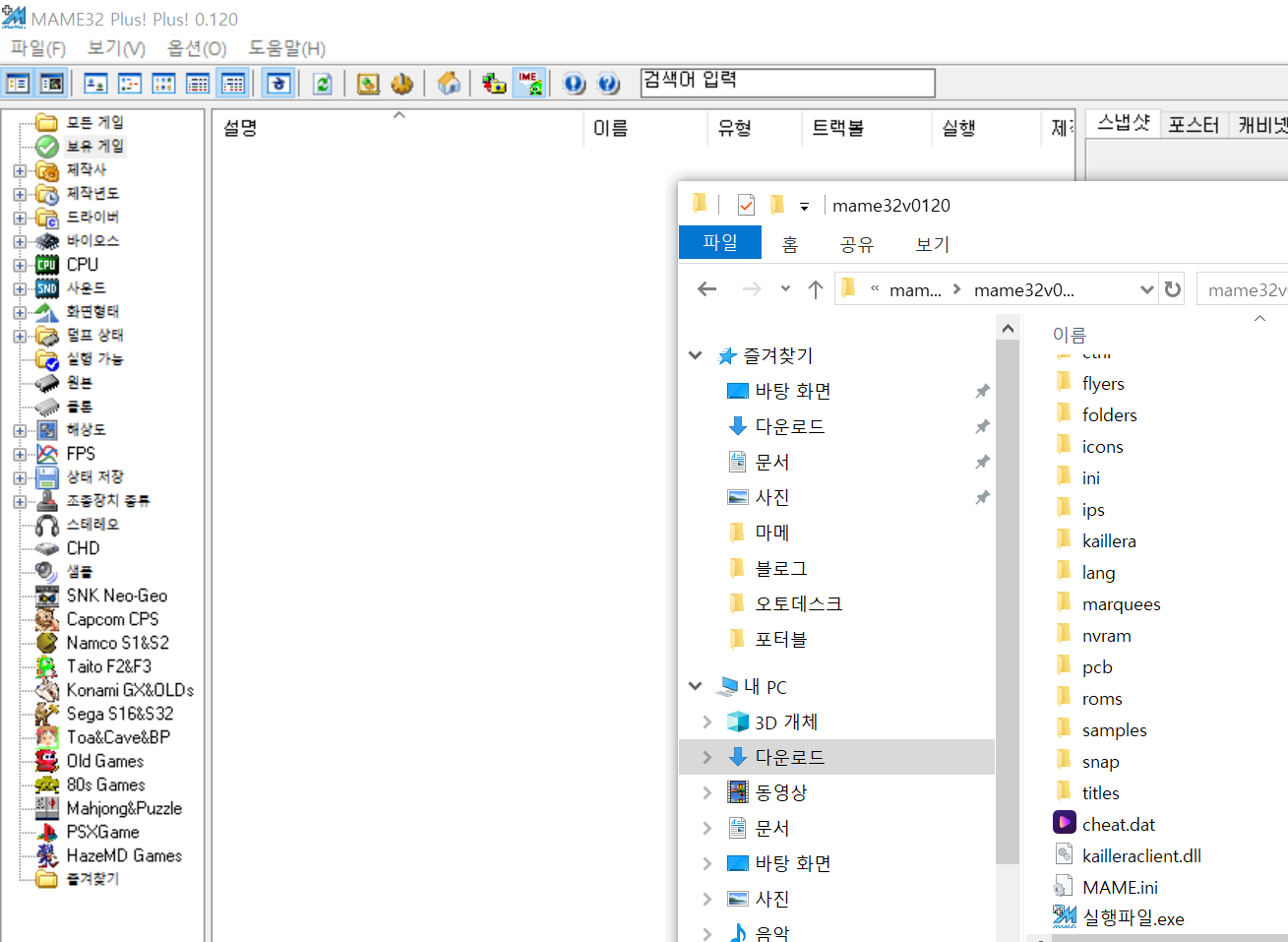Expand the 드라이버 tree node

[20, 218]
